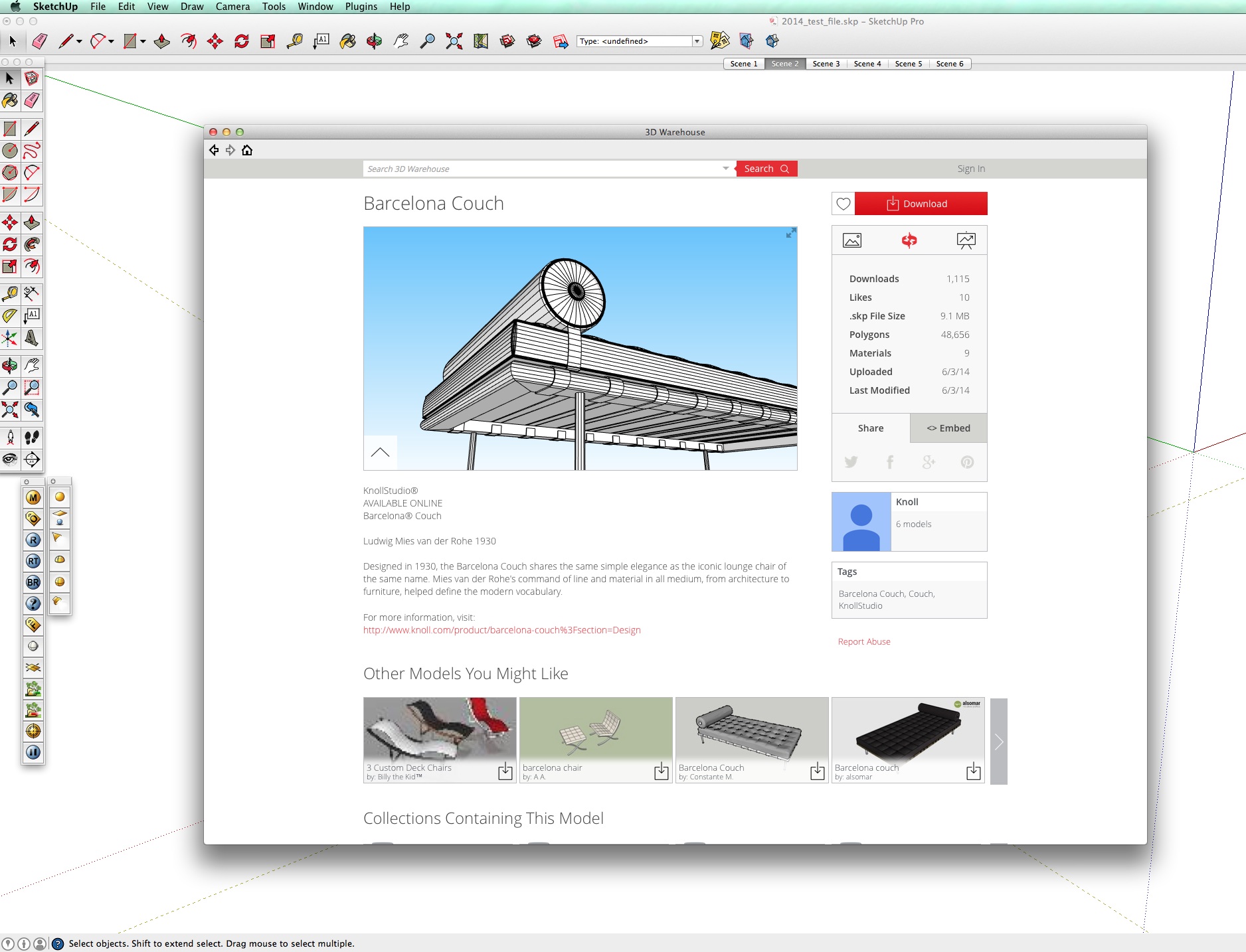Screen dimensions: 1246x952
Task: Download the "barcelona chair" by A A. model
Action: [x=662, y=771]
